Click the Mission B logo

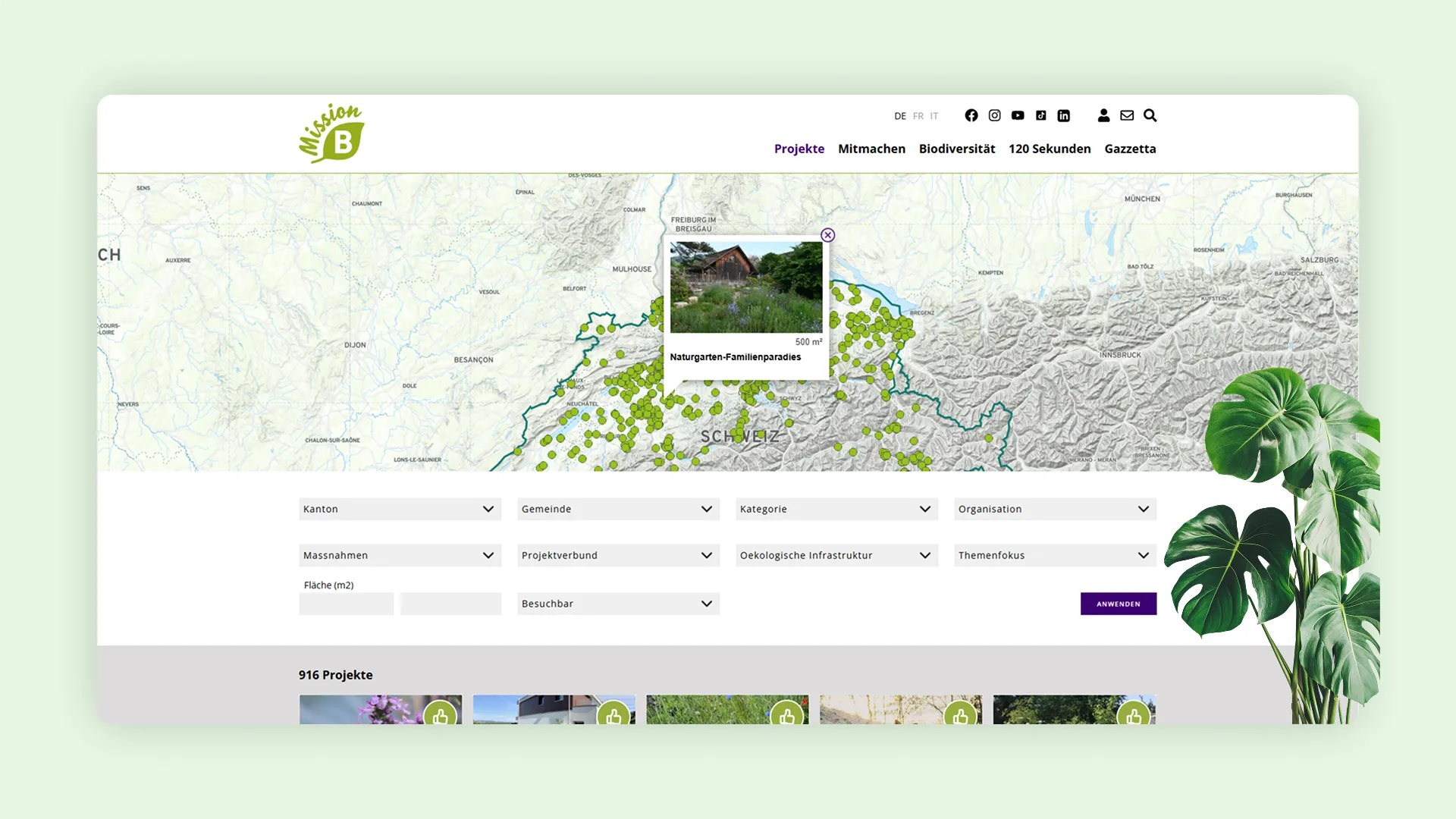[332, 133]
